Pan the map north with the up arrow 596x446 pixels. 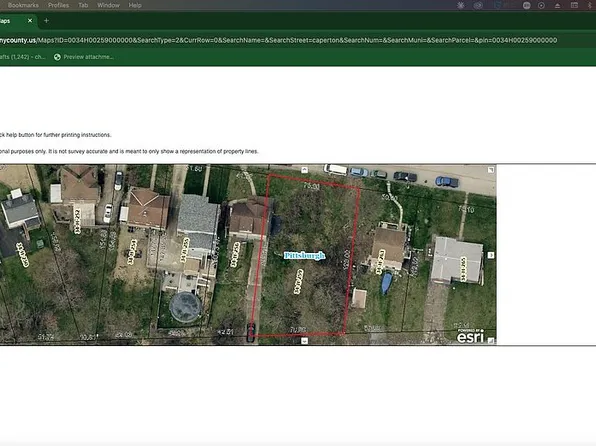pos(304,170)
